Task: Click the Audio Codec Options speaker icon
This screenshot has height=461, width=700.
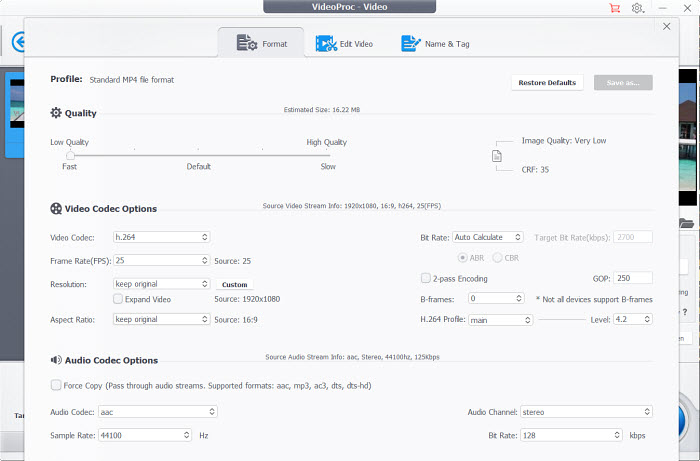Action: 56,360
